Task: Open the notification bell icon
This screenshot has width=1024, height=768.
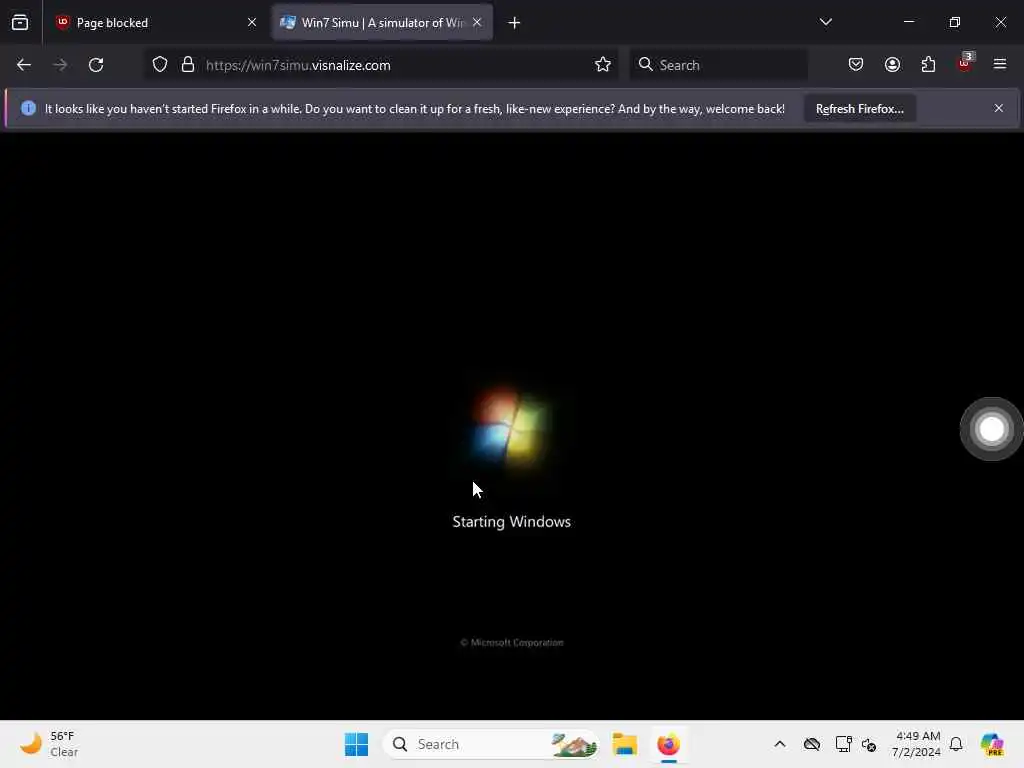Action: click(x=956, y=744)
